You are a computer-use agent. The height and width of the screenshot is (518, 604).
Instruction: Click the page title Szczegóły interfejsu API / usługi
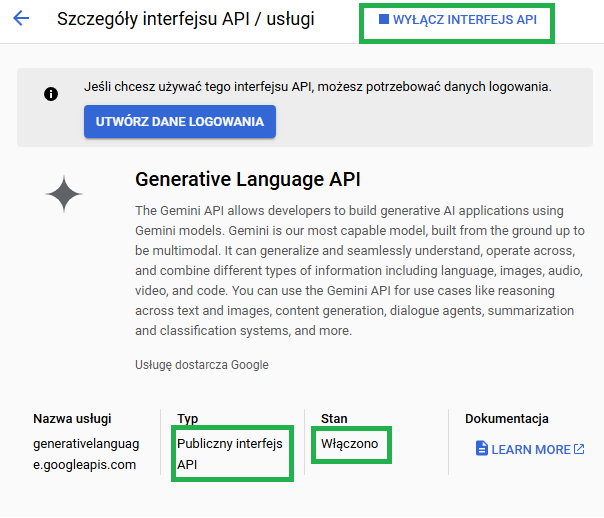click(186, 19)
